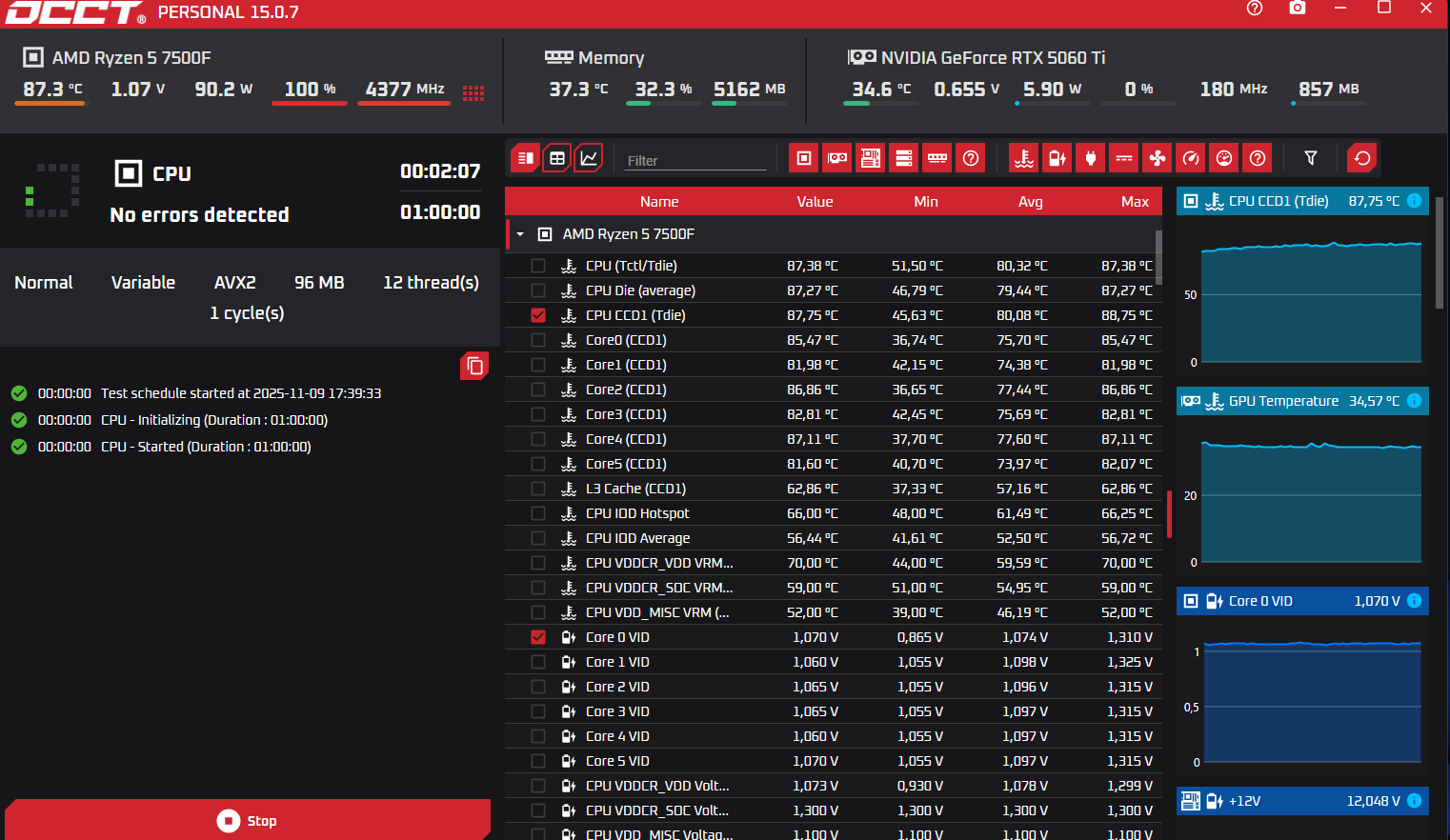The image size is (1450, 840).
Task: Enable the CPU Die (average) checkbox
Action: tap(538, 290)
